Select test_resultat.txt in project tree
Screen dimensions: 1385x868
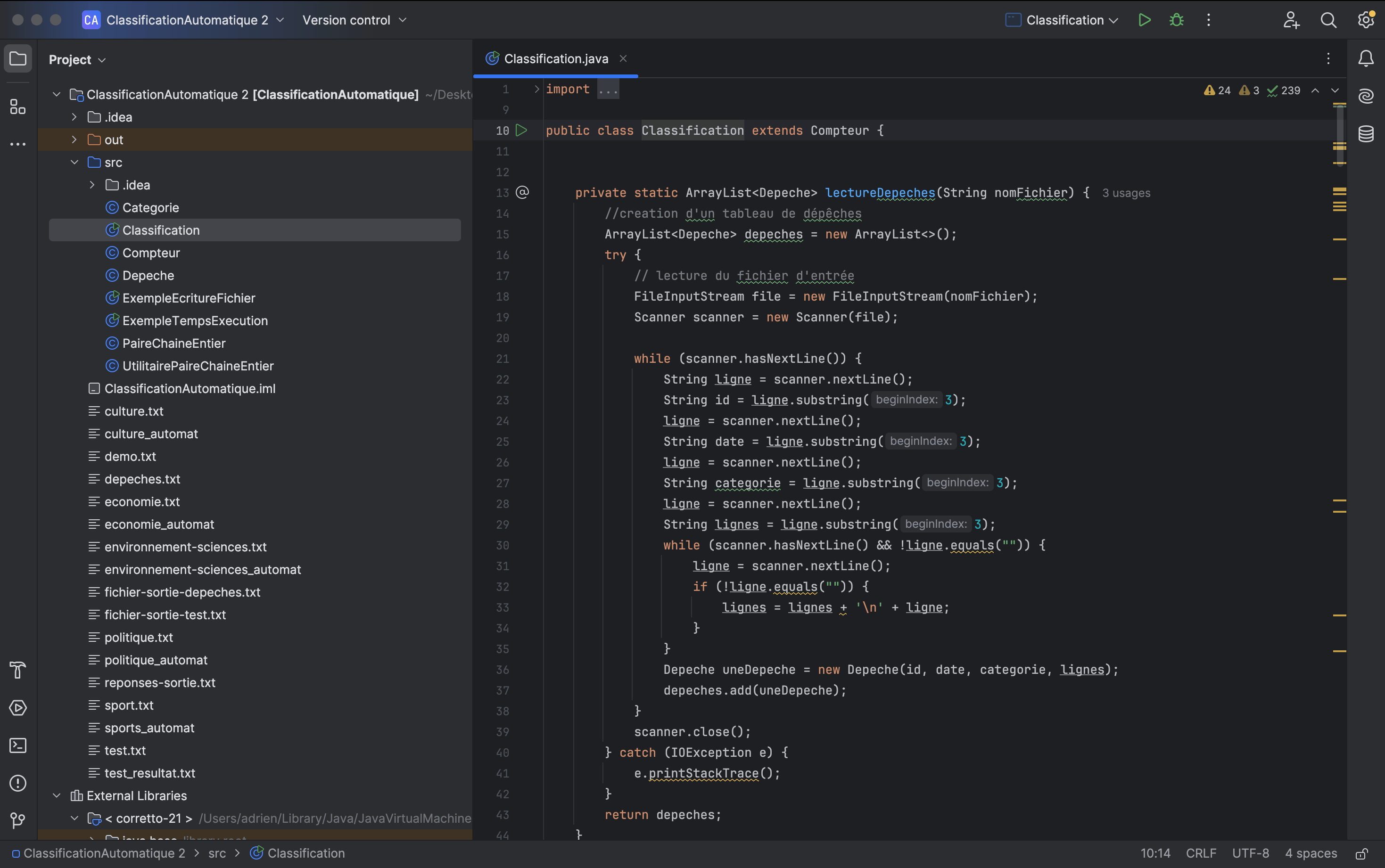[149, 773]
